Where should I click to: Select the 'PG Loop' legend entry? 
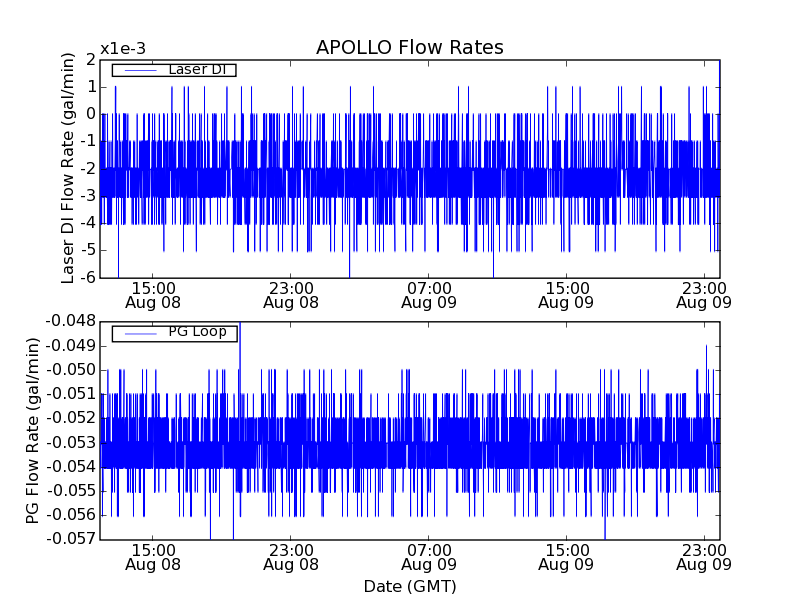(x=174, y=334)
